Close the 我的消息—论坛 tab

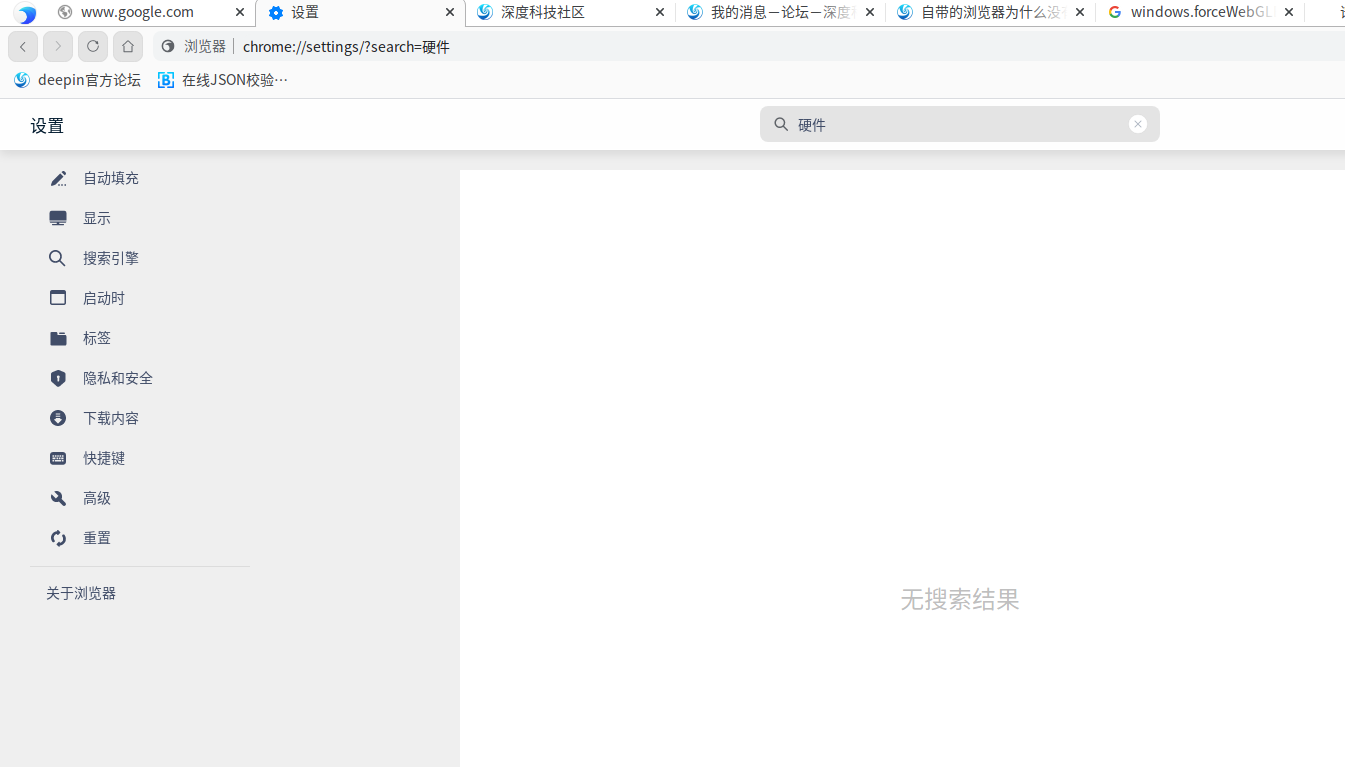[869, 13]
